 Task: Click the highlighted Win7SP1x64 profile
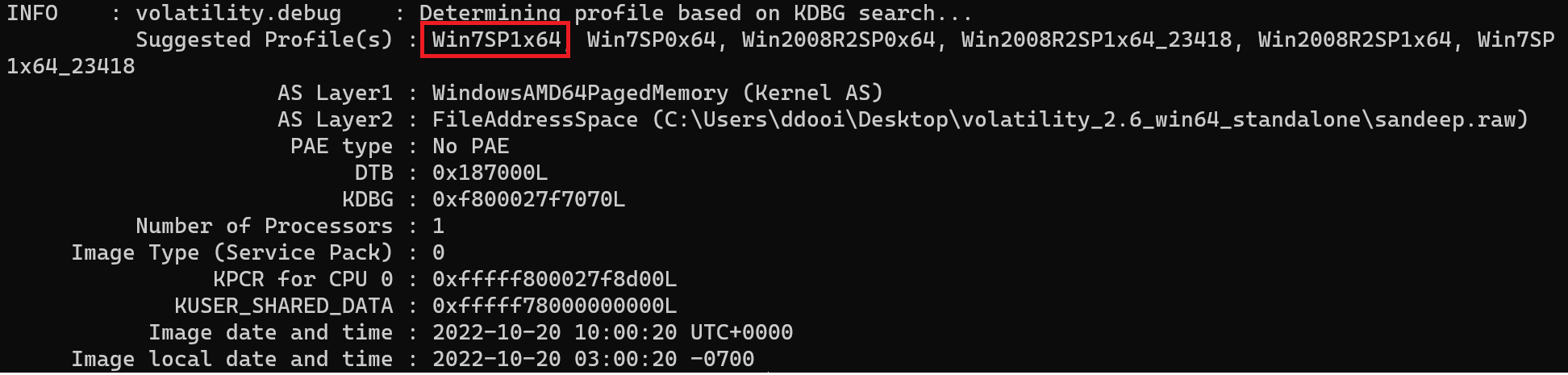pyautogui.click(x=496, y=40)
